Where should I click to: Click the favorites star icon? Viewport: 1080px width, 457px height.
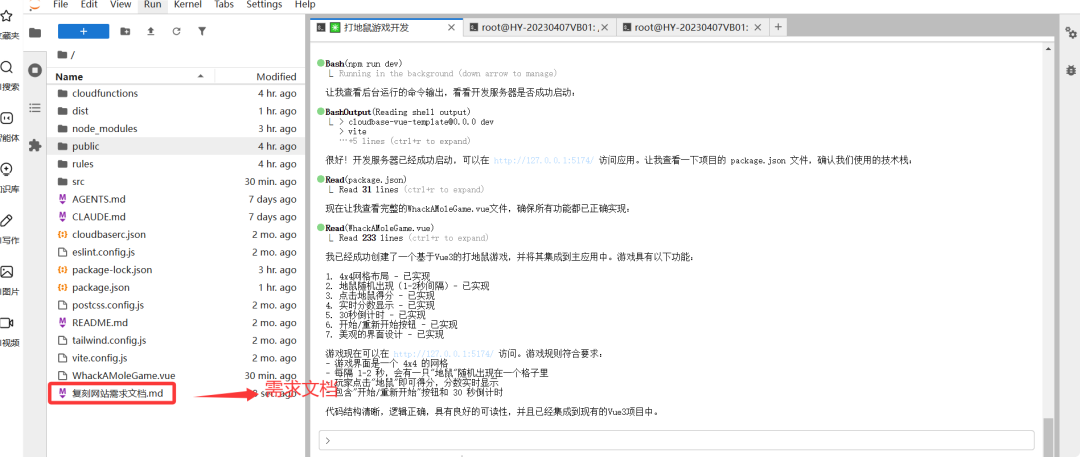pos(7,16)
